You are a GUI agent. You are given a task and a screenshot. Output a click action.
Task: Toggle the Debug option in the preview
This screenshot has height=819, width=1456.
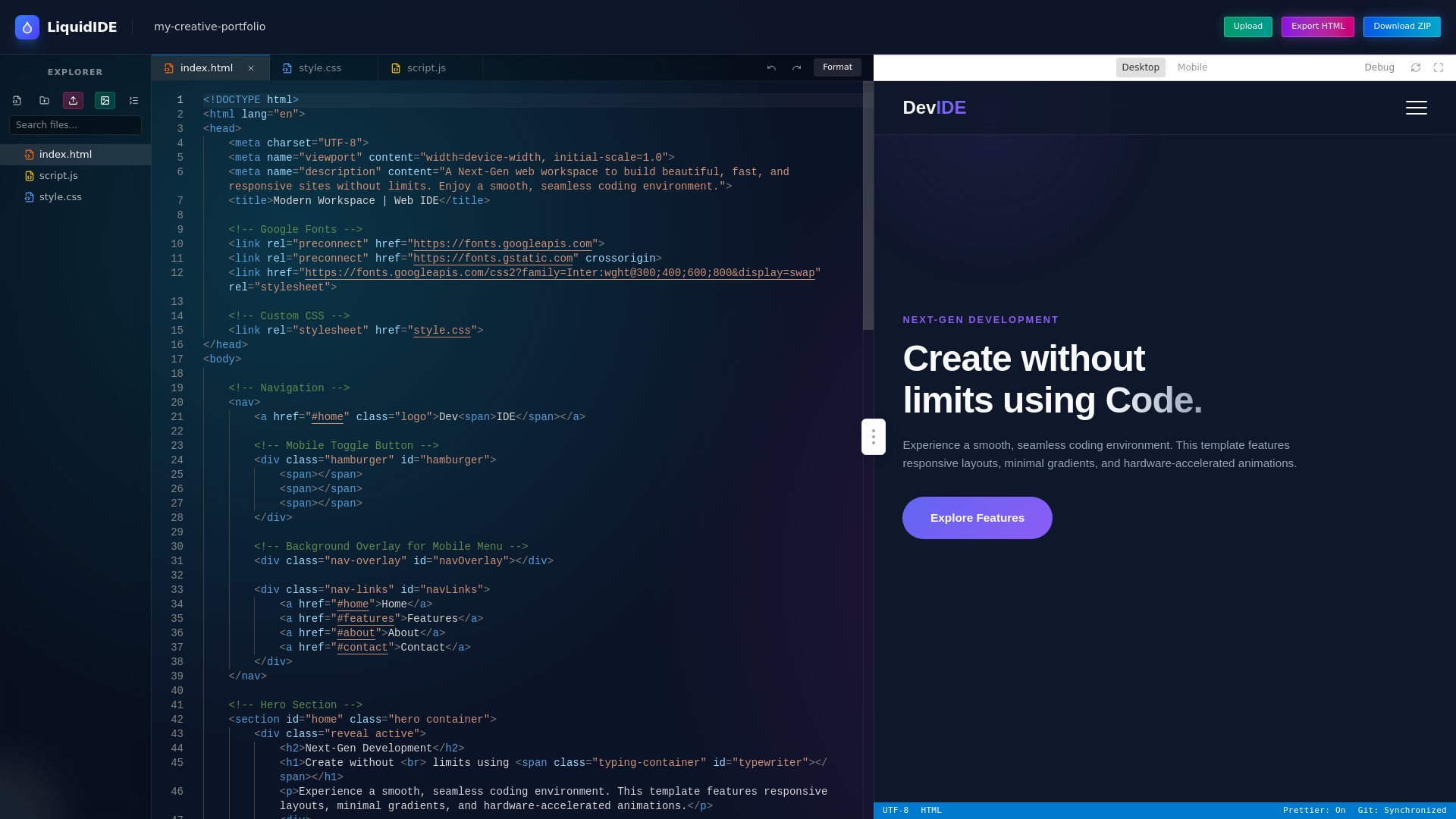pyautogui.click(x=1379, y=67)
